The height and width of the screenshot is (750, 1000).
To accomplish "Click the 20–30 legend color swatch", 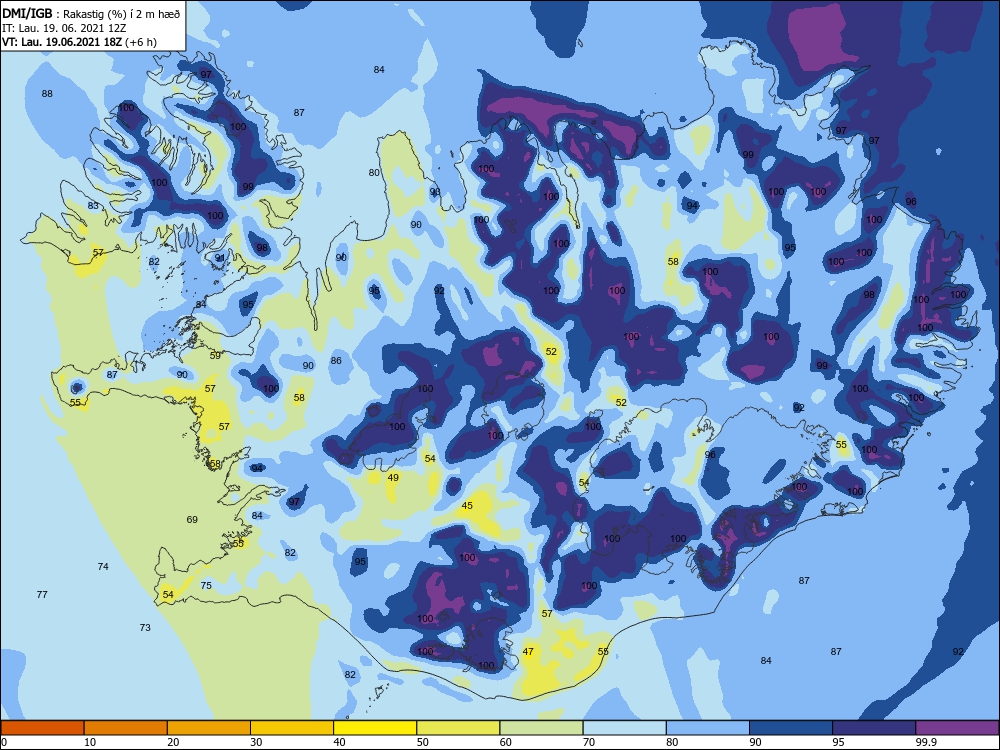I will 209,728.
